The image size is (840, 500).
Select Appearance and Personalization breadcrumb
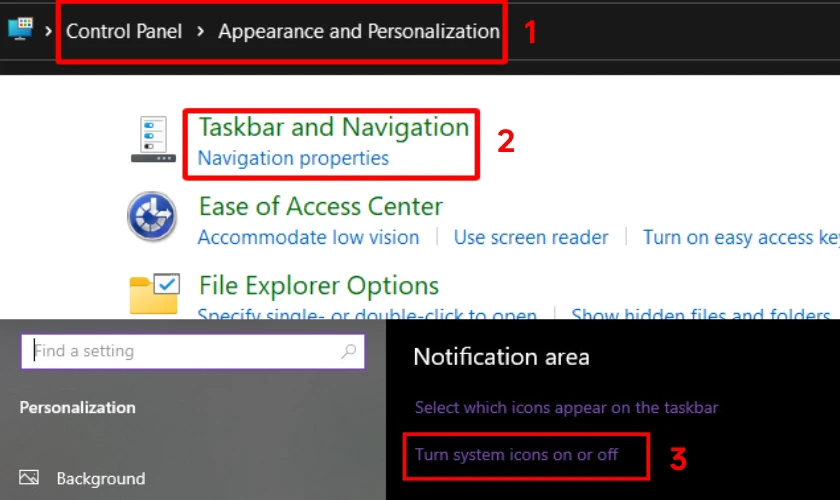(358, 31)
